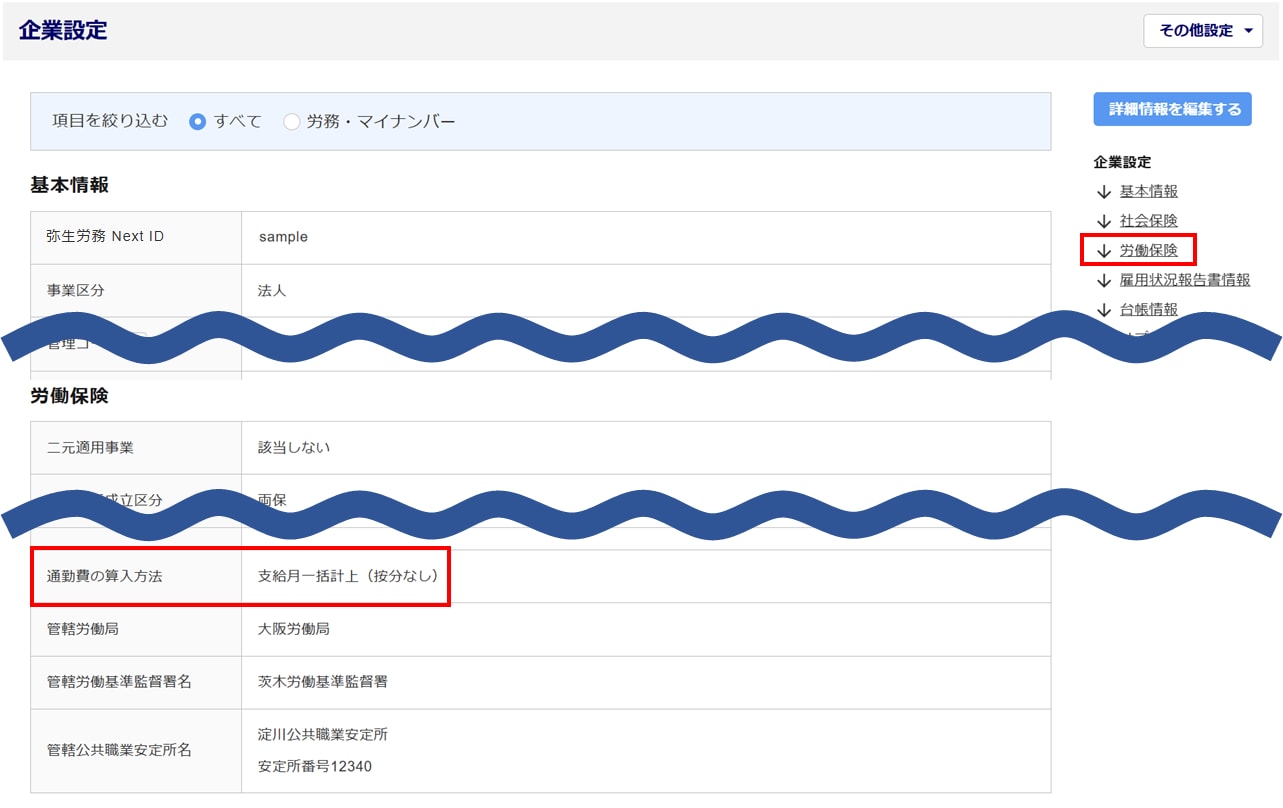Viewport: 1283px width, 808px height.
Task: Select the 大阪労働局 value cell
Action: 294,629
